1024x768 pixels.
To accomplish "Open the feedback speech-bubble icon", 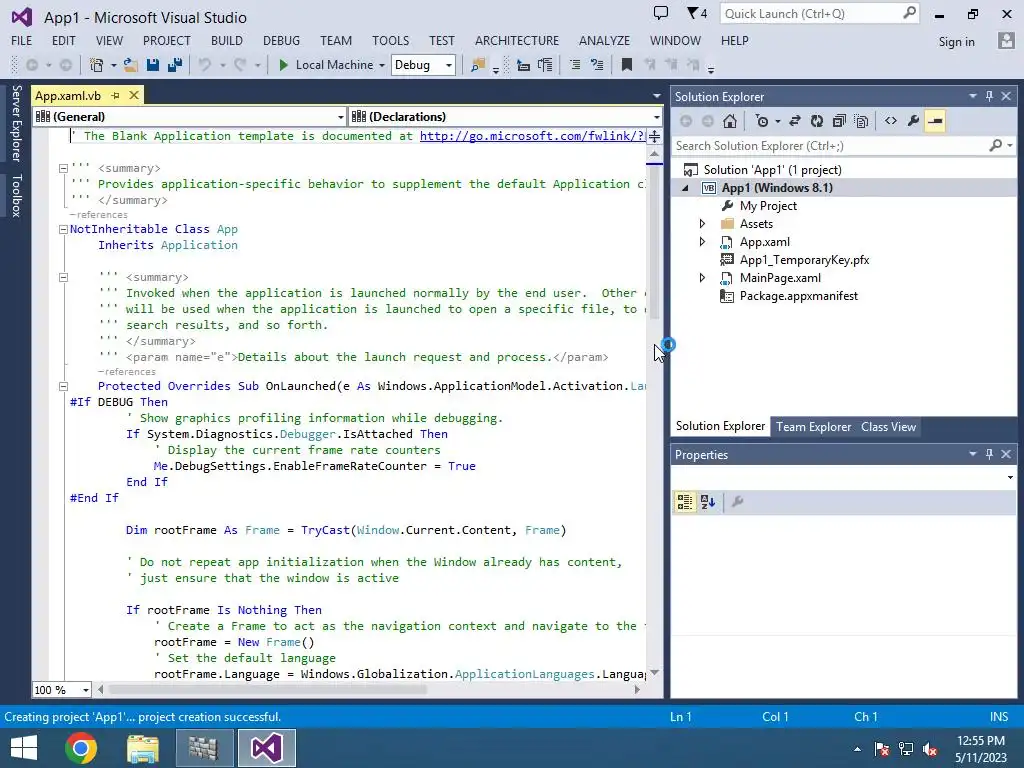I will tap(661, 13).
